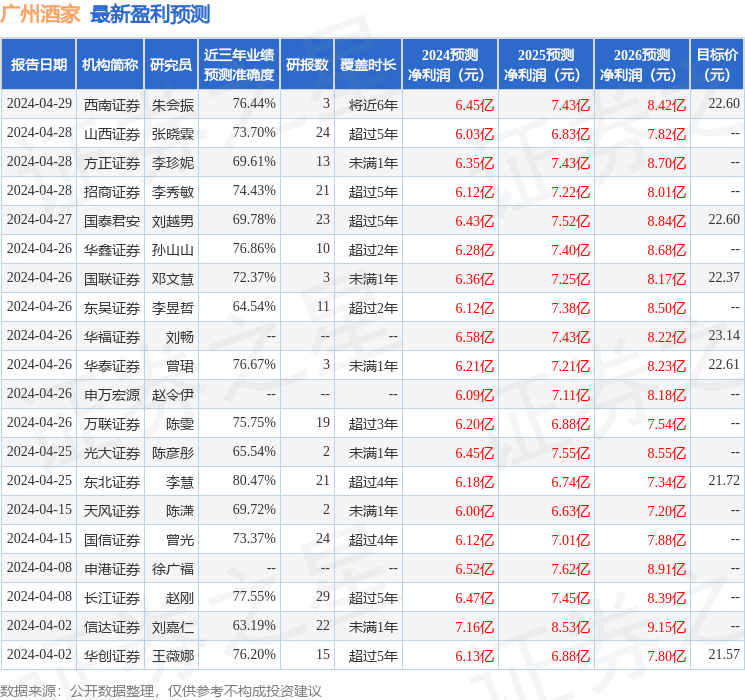The width and height of the screenshot is (745, 700).
Task: Select the 申港证券 institution cell
Action: [x=112, y=569]
